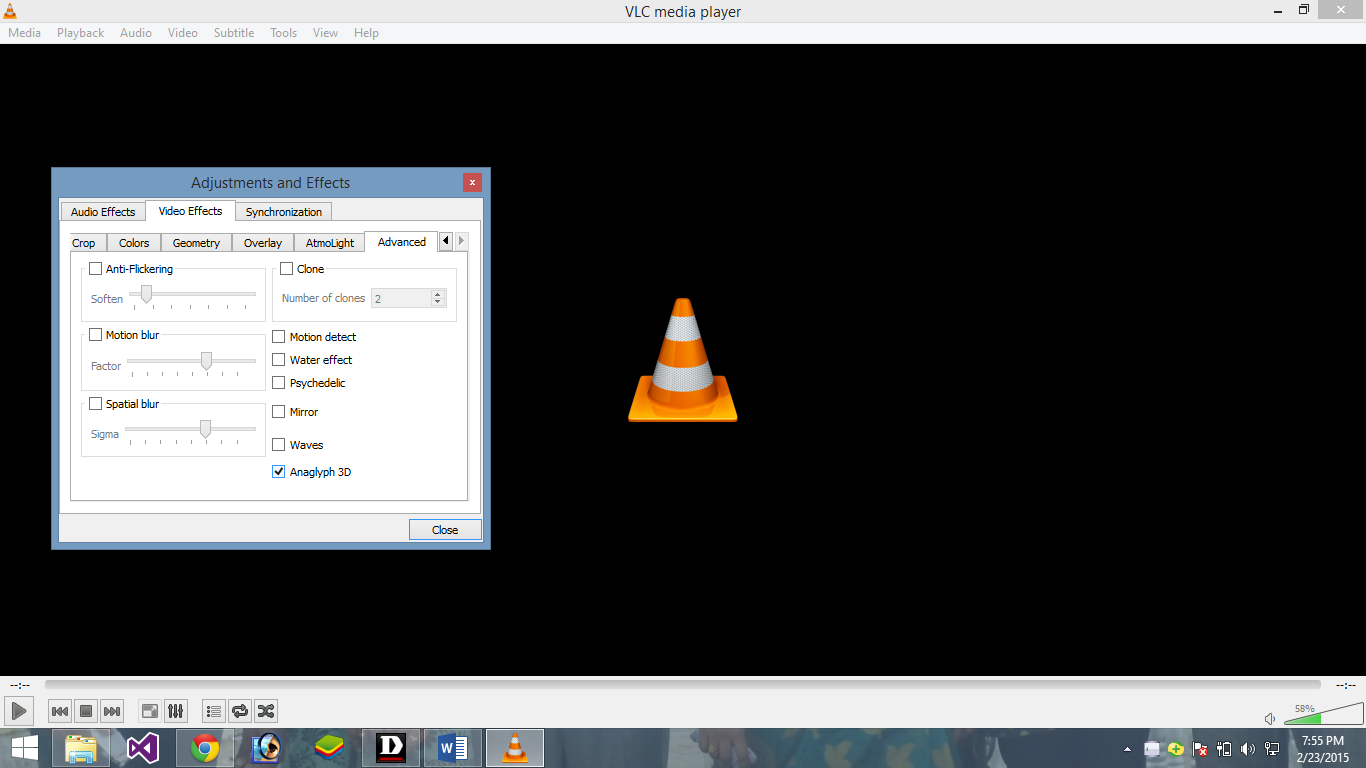The image size is (1366, 768).
Task: Open Windows Start menu
Action: pyautogui.click(x=25, y=748)
